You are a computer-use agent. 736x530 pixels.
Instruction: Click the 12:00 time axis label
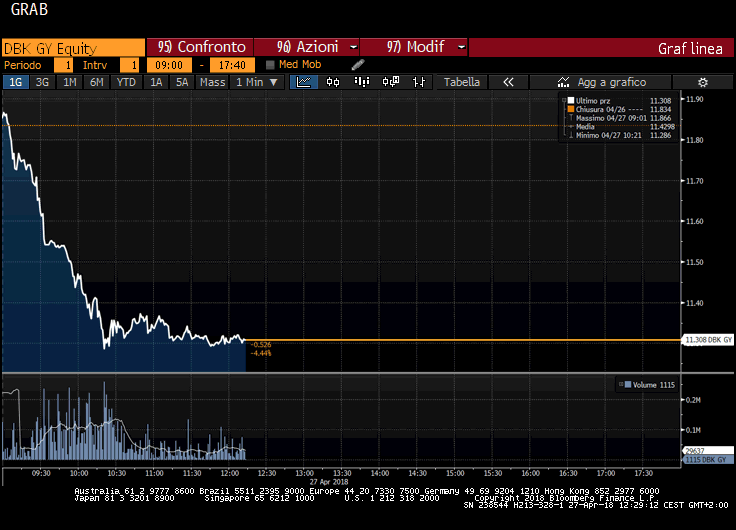(x=230, y=473)
